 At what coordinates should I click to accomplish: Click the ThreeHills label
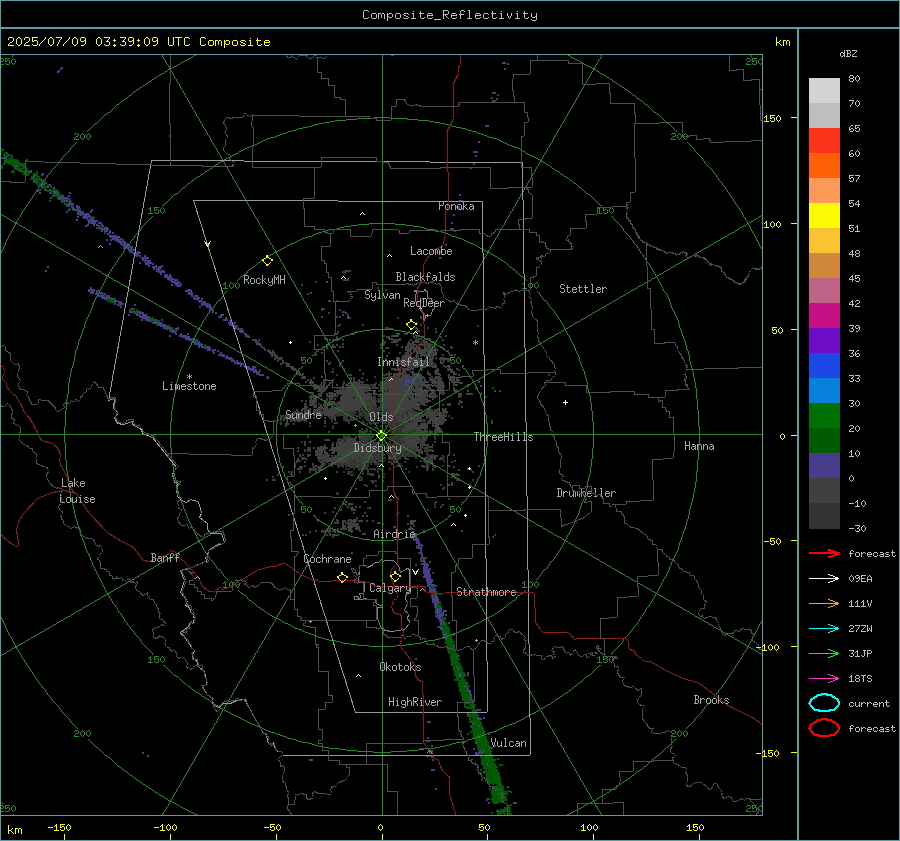tap(503, 437)
